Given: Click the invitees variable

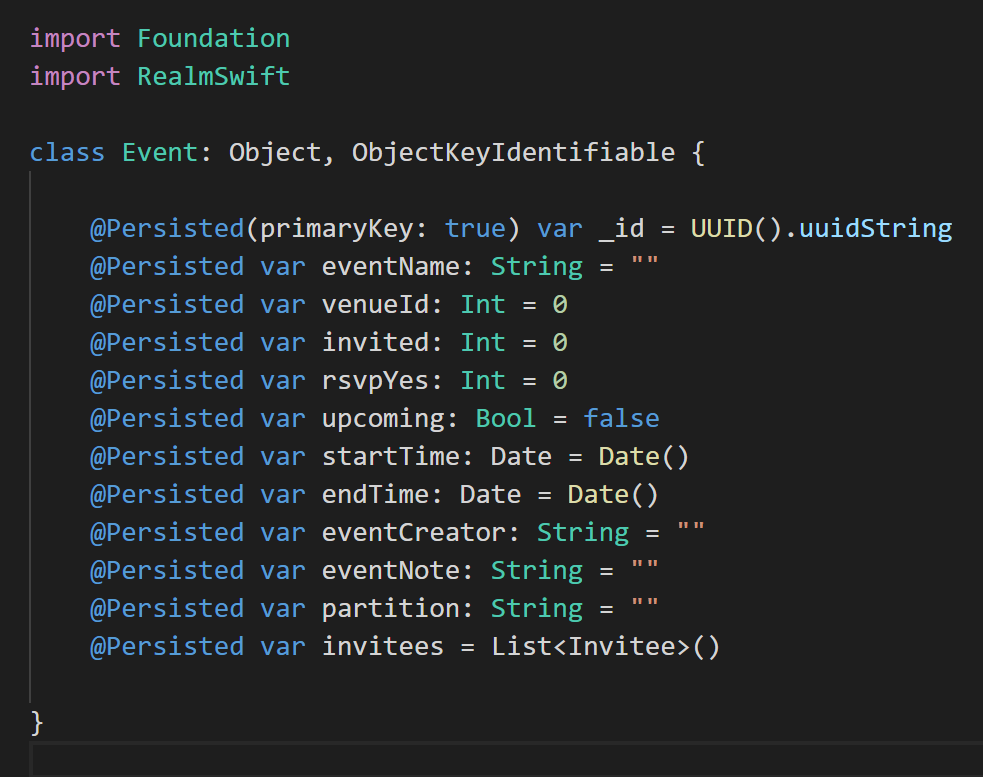Looking at the screenshot, I should [x=382, y=647].
